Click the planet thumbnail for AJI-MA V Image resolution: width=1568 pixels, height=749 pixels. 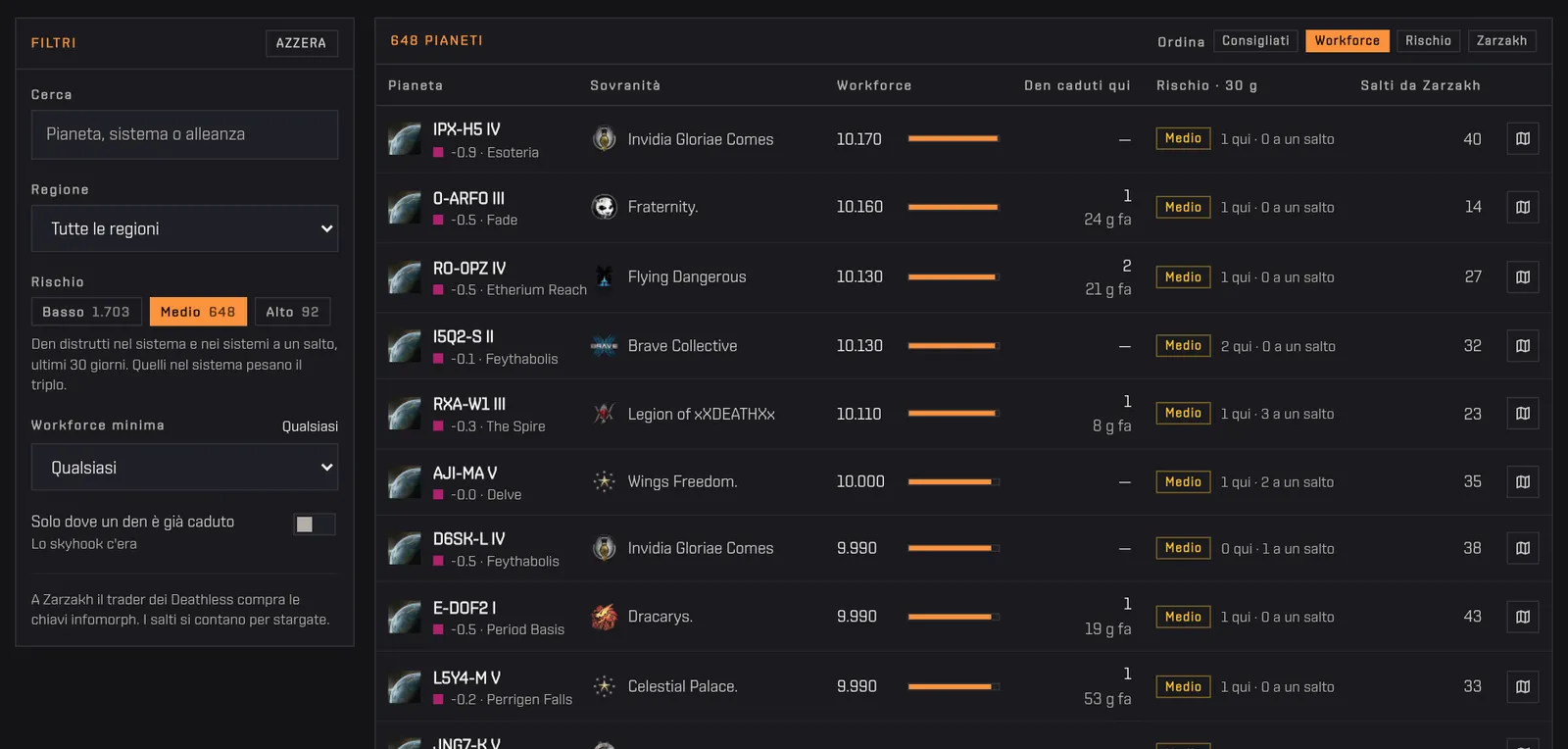[x=405, y=482]
